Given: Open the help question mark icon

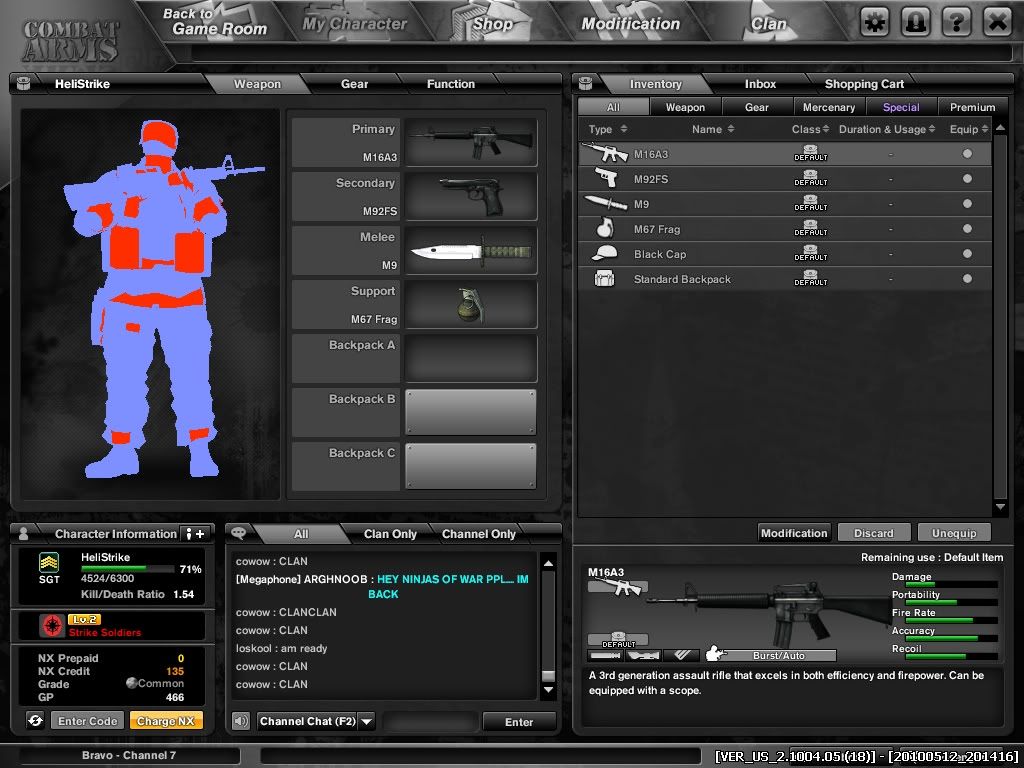Looking at the screenshot, I should click(x=956, y=23).
